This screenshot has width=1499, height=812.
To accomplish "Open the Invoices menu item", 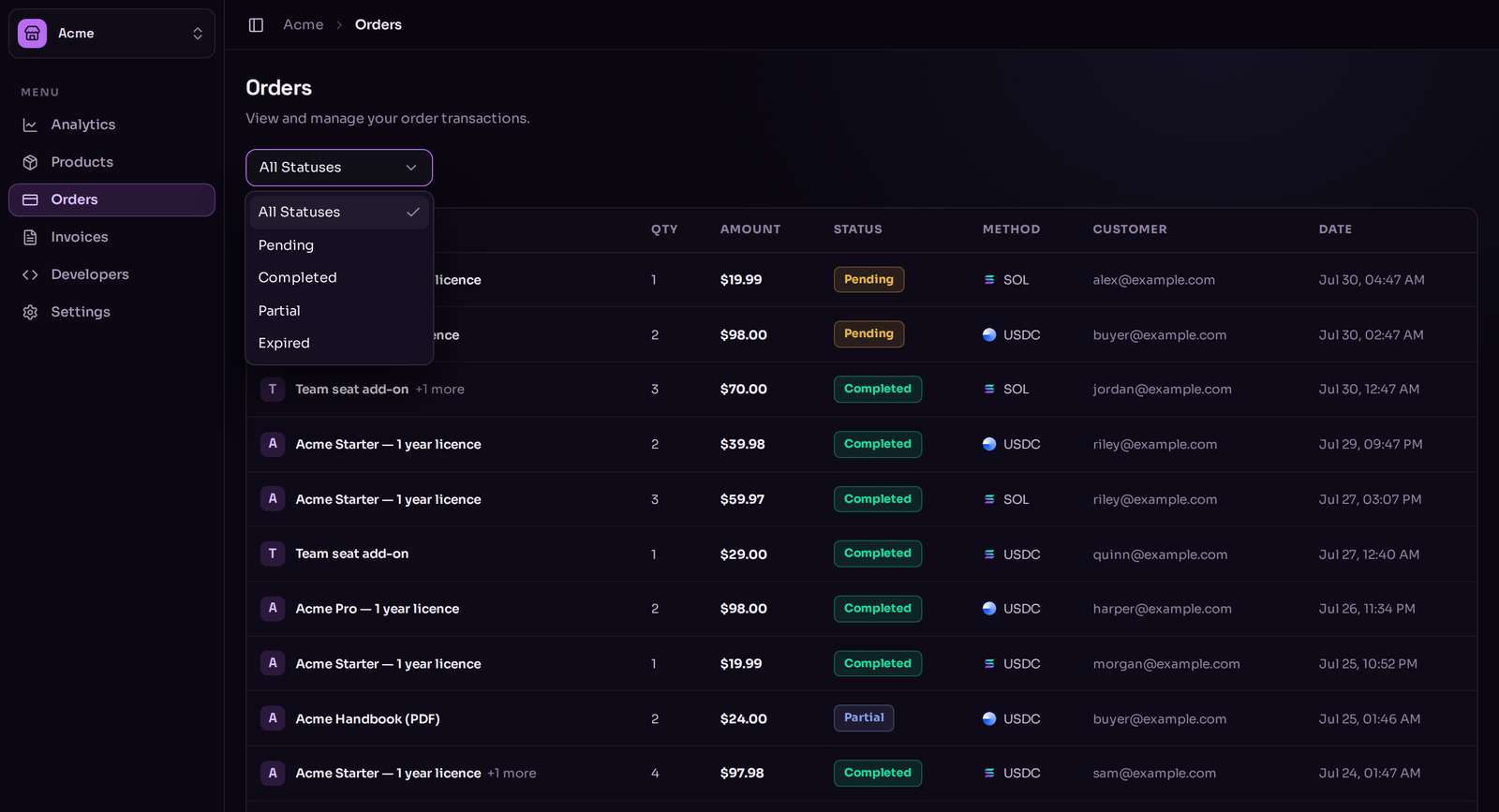I will tap(111, 237).
